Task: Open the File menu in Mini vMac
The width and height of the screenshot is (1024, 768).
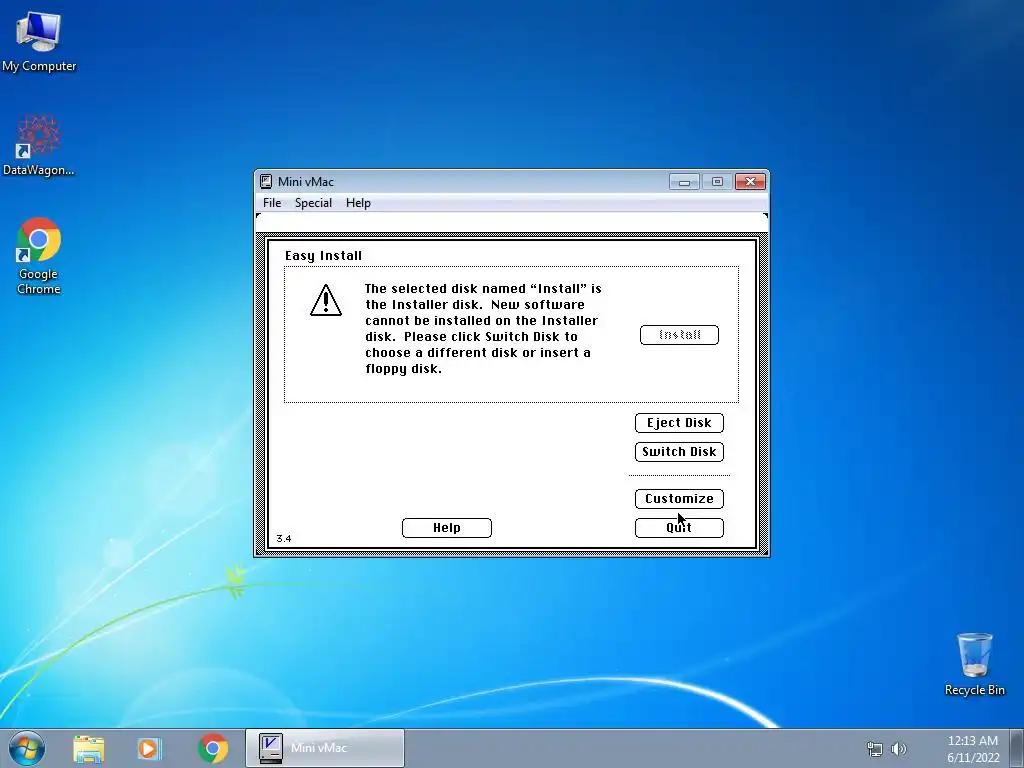Action: point(272,202)
